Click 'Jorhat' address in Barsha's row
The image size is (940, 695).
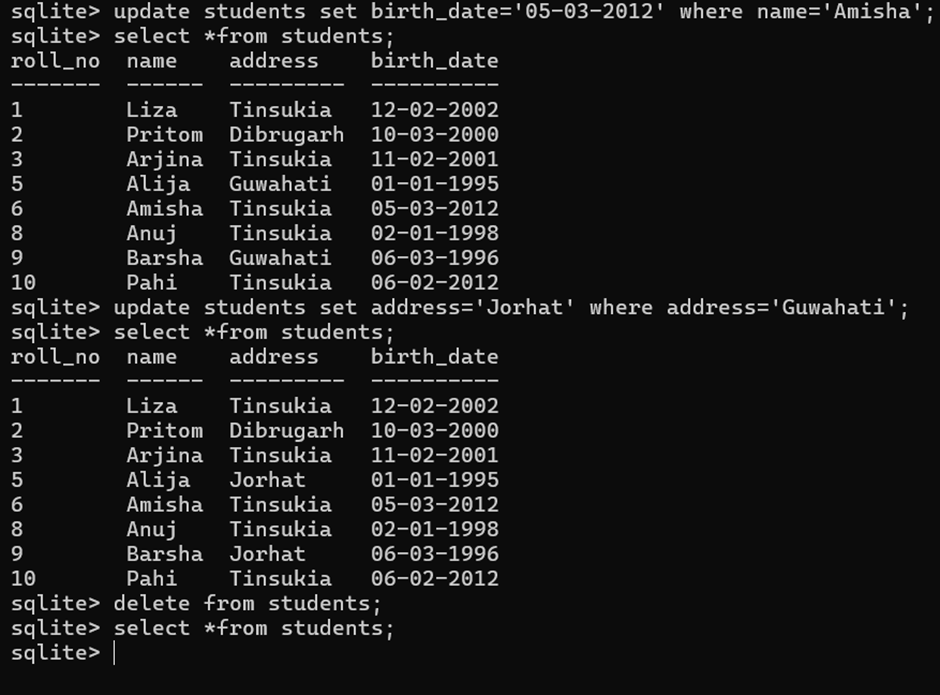(x=267, y=553)
